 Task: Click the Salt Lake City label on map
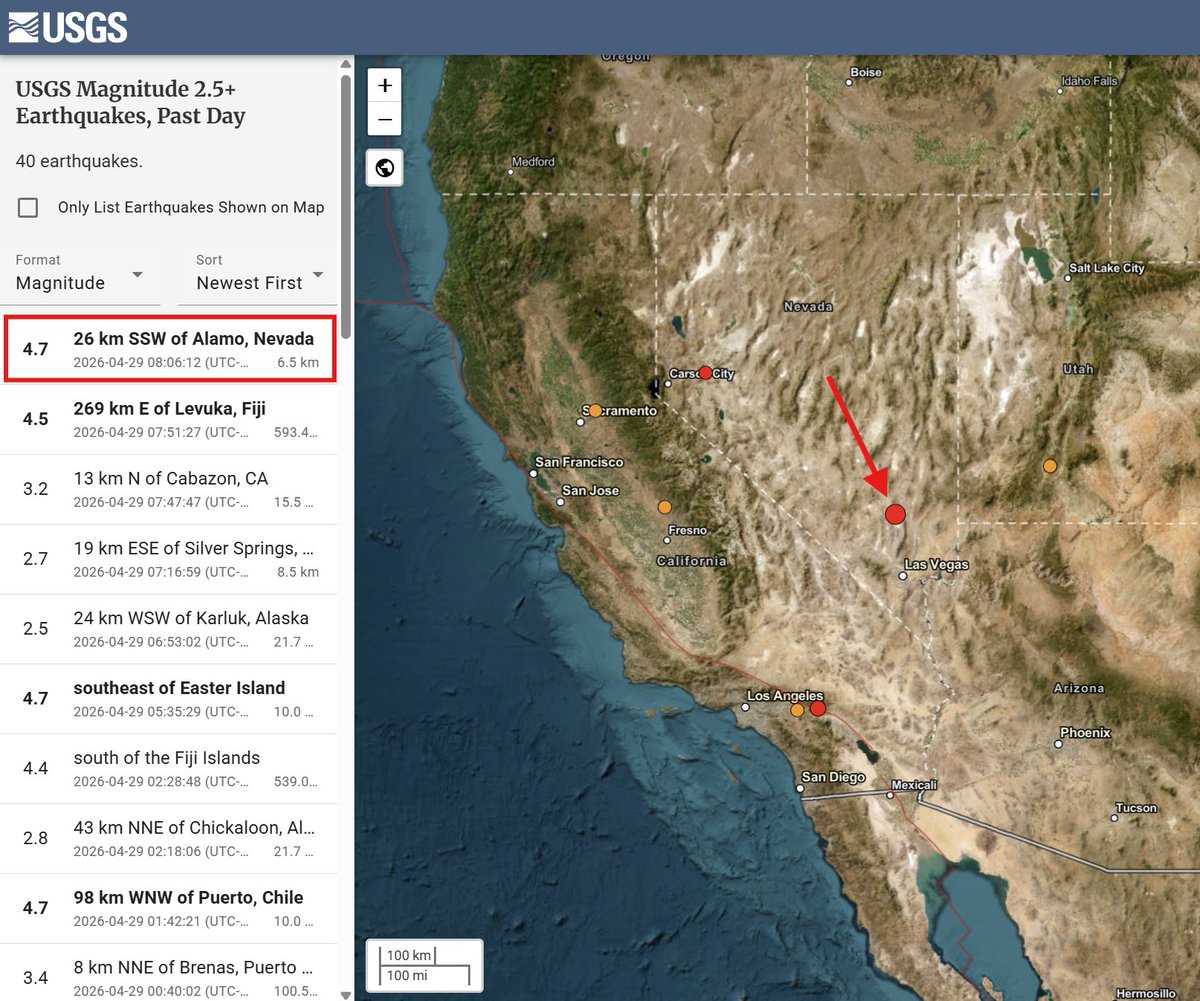coord(1106,268)
